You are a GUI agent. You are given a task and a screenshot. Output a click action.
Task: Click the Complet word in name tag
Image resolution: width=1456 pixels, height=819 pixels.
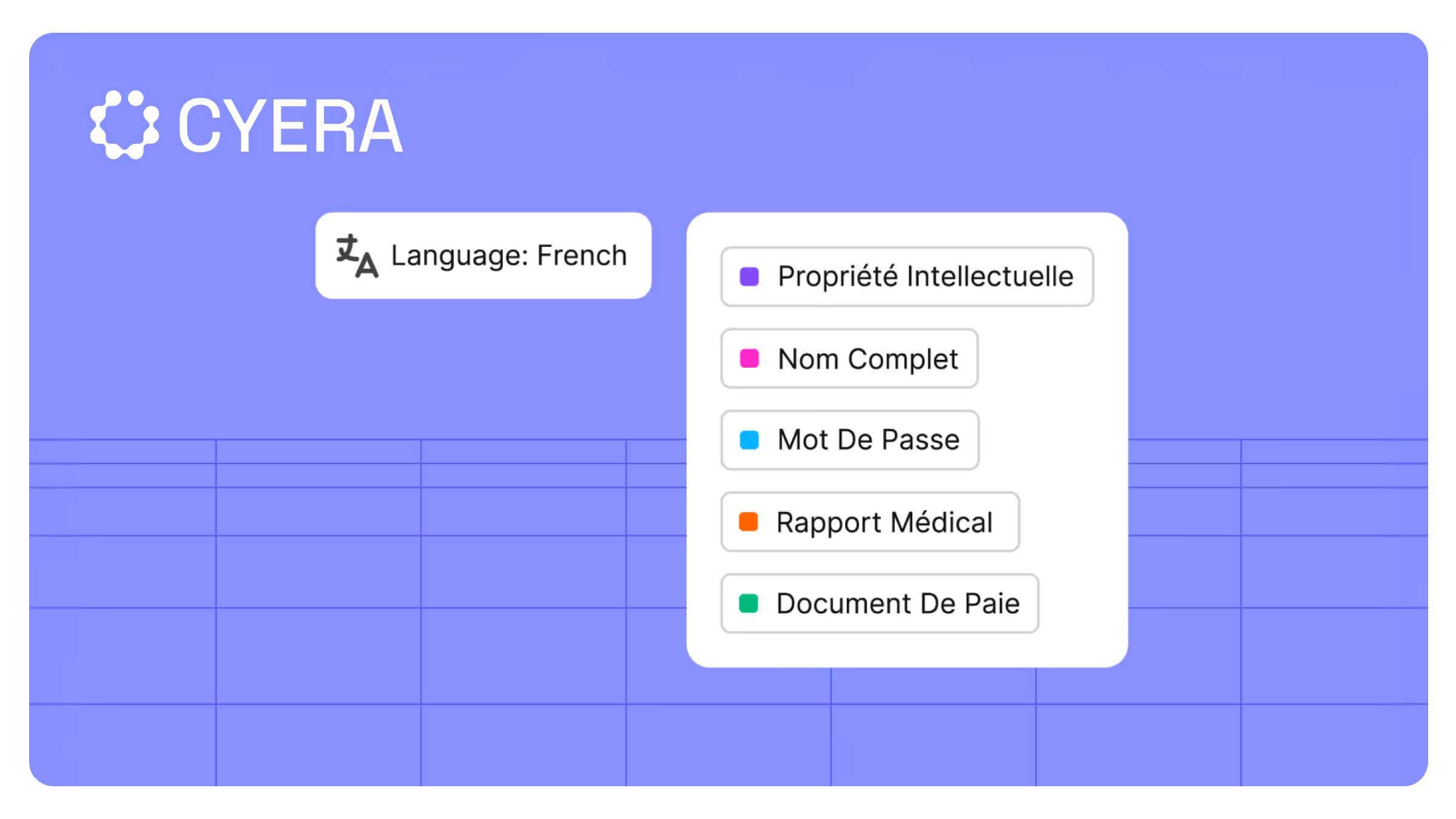[x=903, y=359]
